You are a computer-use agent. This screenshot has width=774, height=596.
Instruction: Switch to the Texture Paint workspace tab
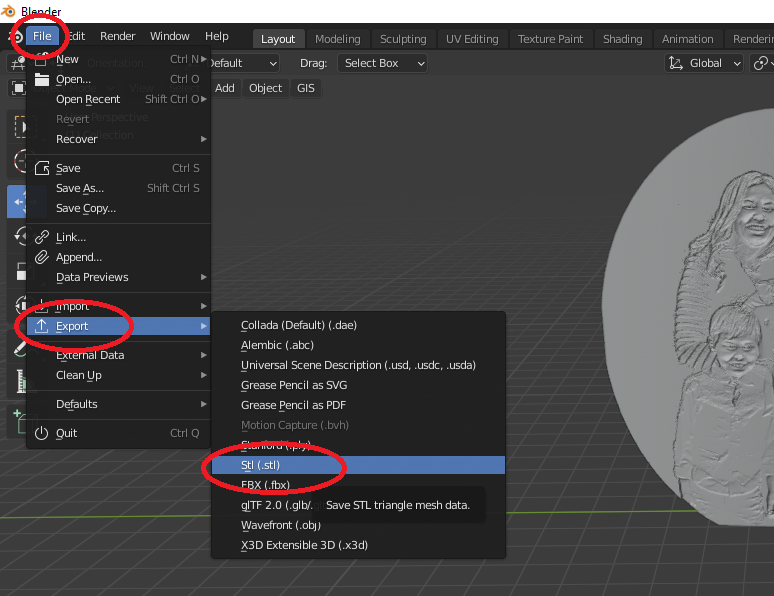coord(550,39)
